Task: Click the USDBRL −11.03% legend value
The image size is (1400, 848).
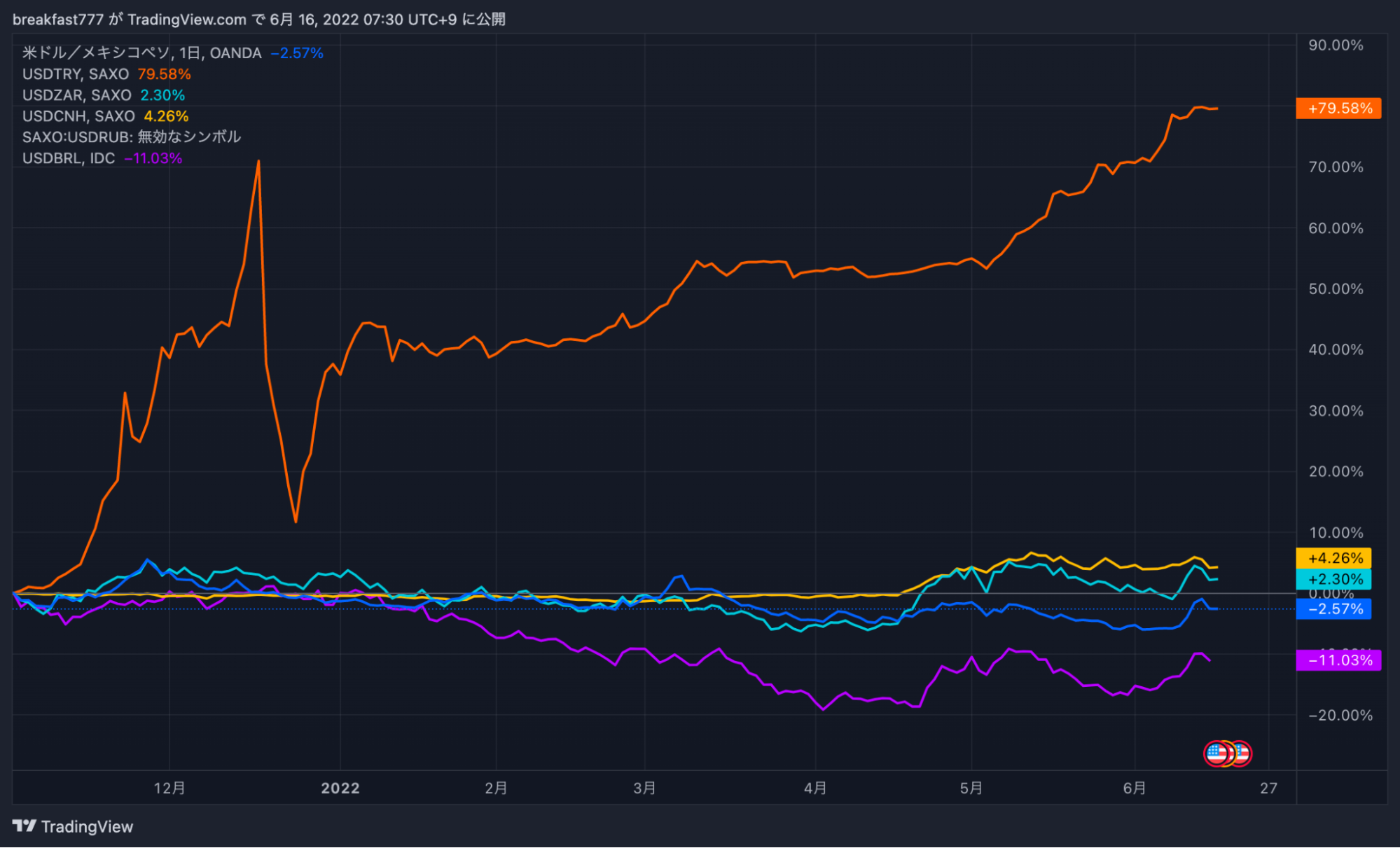Action: tap(153, 158)
